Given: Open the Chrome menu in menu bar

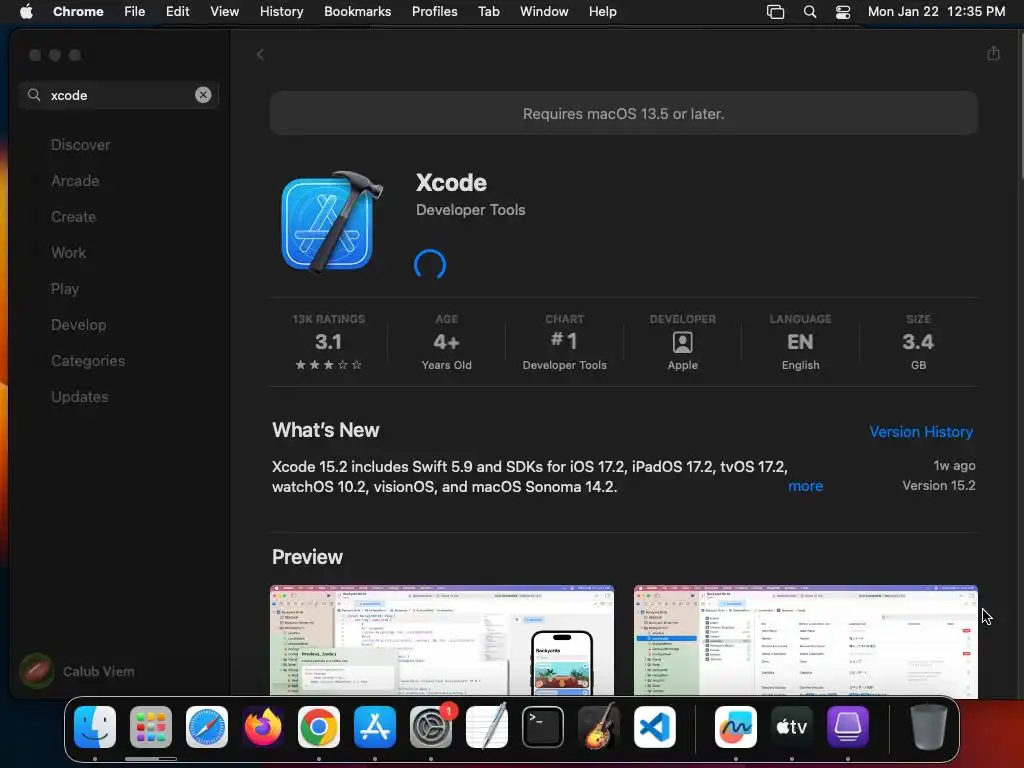Looking at the screenshot, I should (78, 12).
